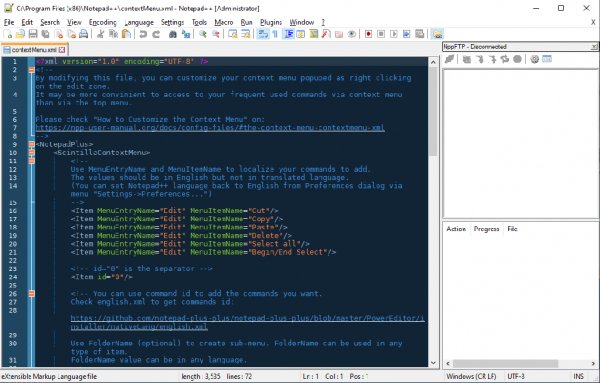Screen dimensions: 600x383
Task: Open the user defined language icon
Action: (301, 34)
